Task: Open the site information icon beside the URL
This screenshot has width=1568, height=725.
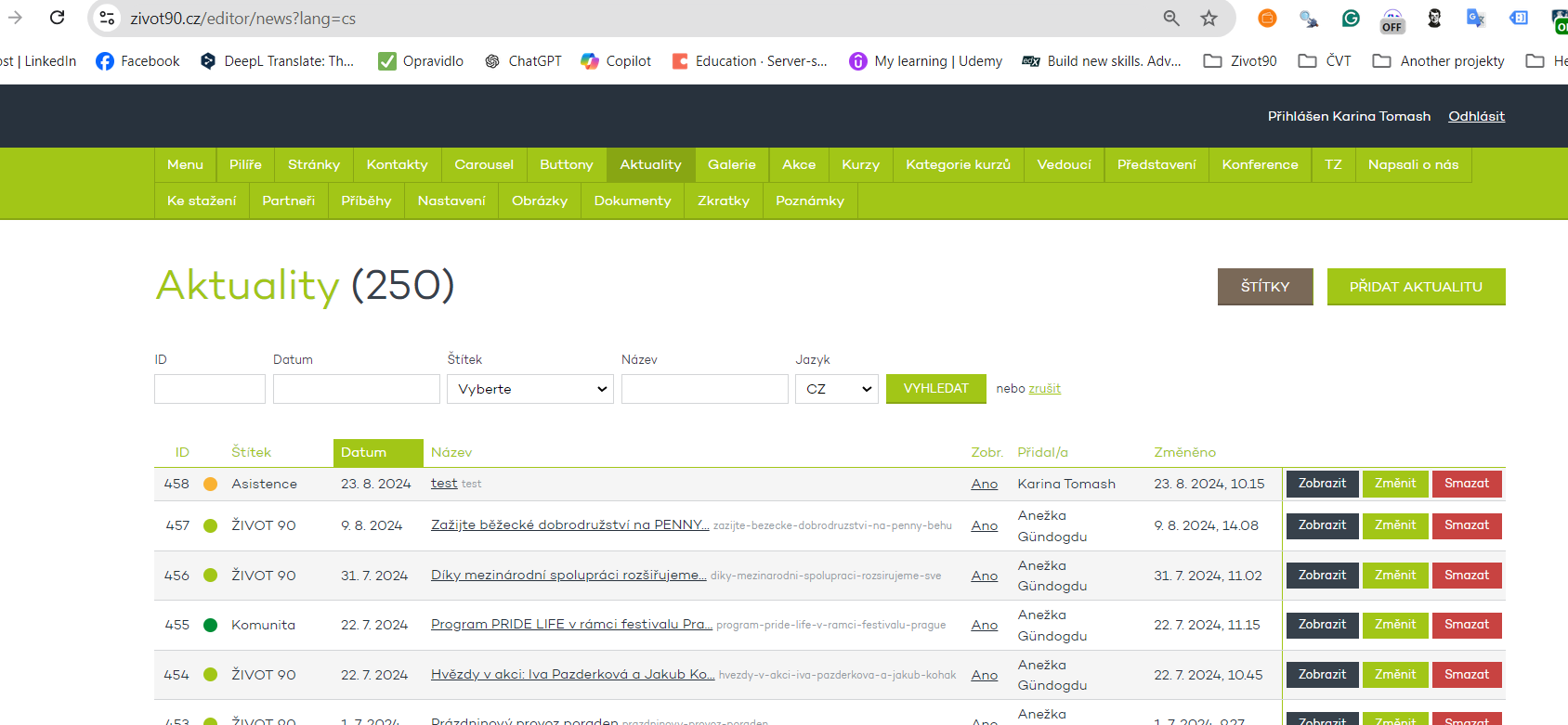Action: pos(108,18)
